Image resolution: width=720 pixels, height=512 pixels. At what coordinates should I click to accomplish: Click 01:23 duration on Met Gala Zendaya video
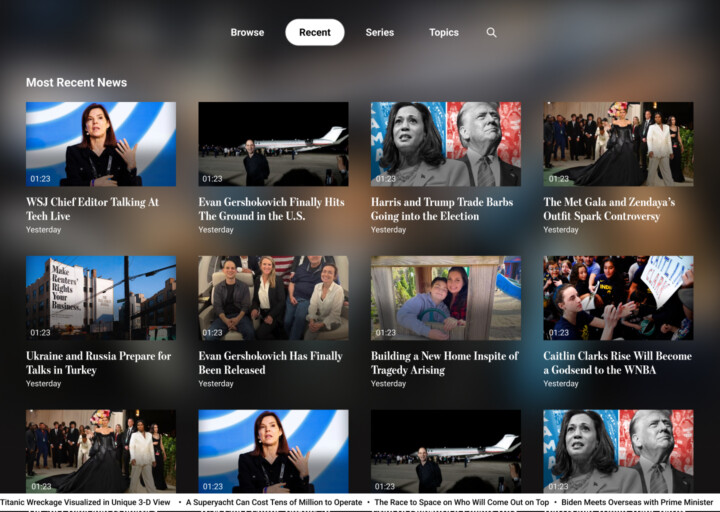tap(559, 179)
